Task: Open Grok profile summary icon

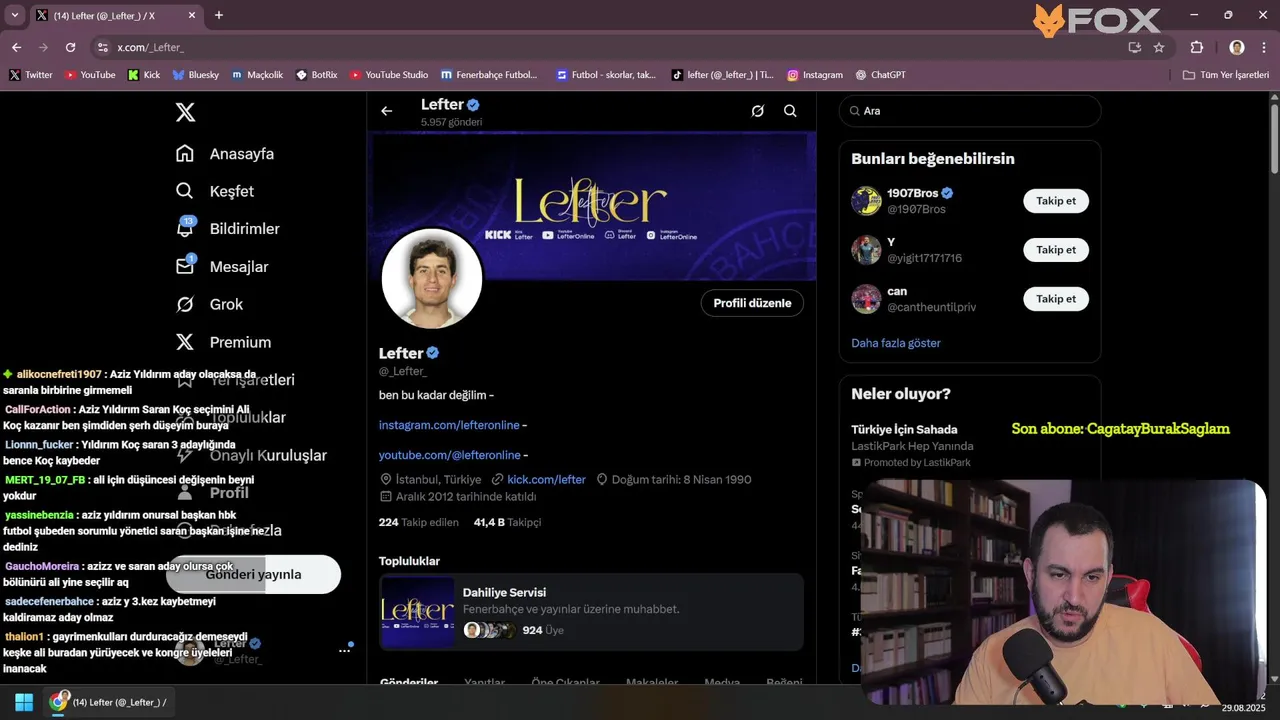Action: click(758, 111)
